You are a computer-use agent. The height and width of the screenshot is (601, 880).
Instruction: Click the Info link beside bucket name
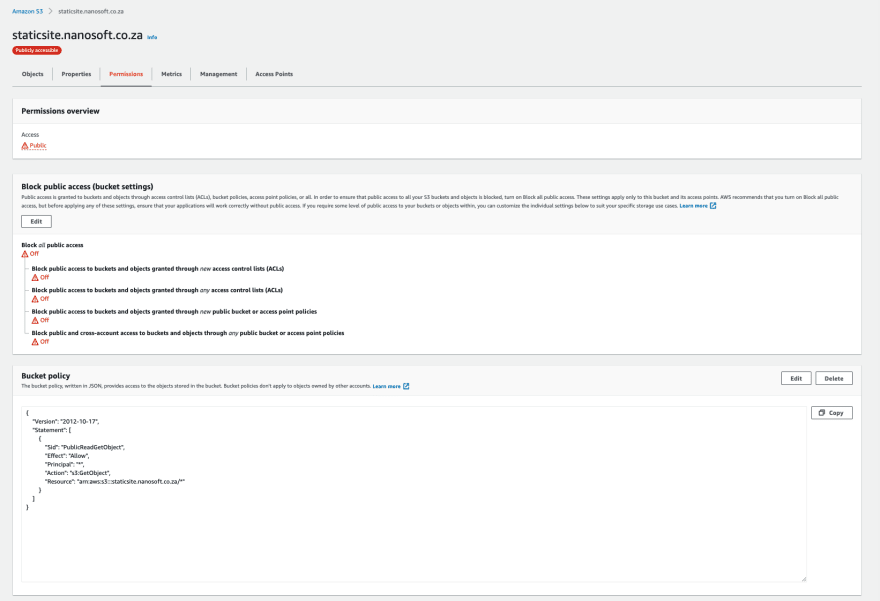pos(152,37)
